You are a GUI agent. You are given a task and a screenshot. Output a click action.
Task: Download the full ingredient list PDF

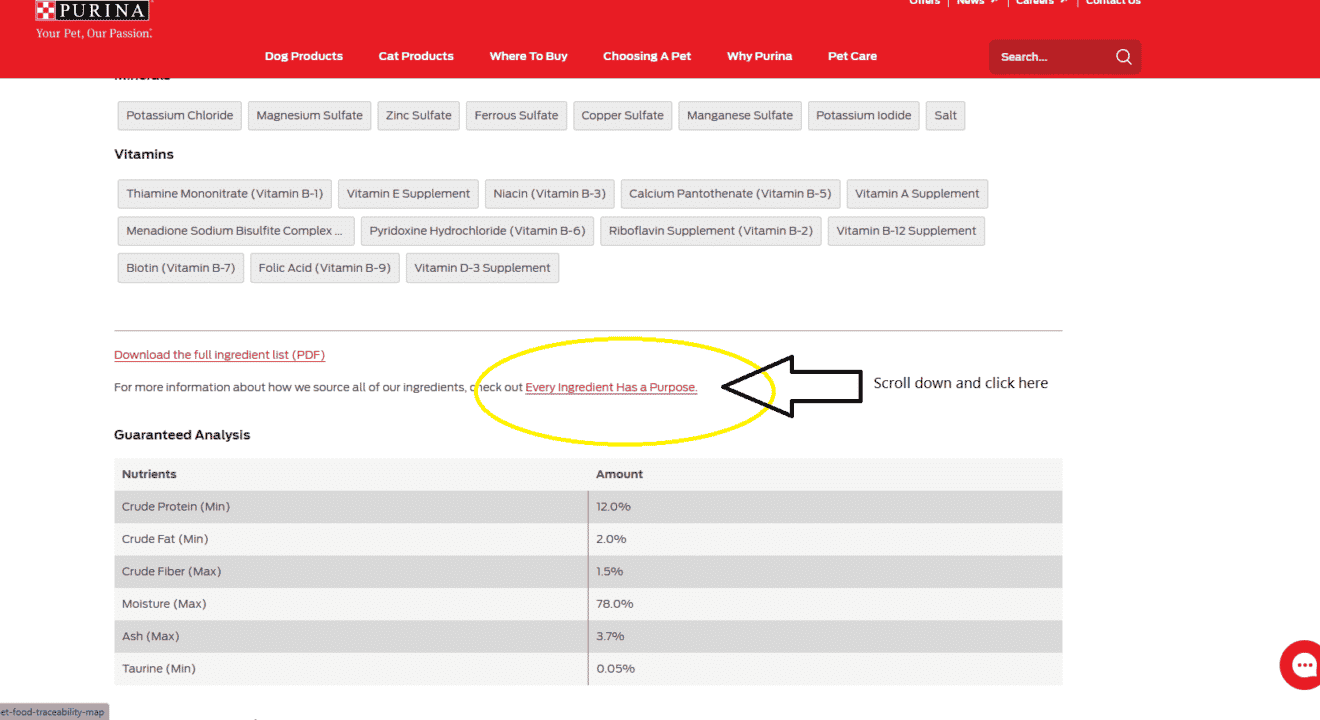[x=219, y=355]
